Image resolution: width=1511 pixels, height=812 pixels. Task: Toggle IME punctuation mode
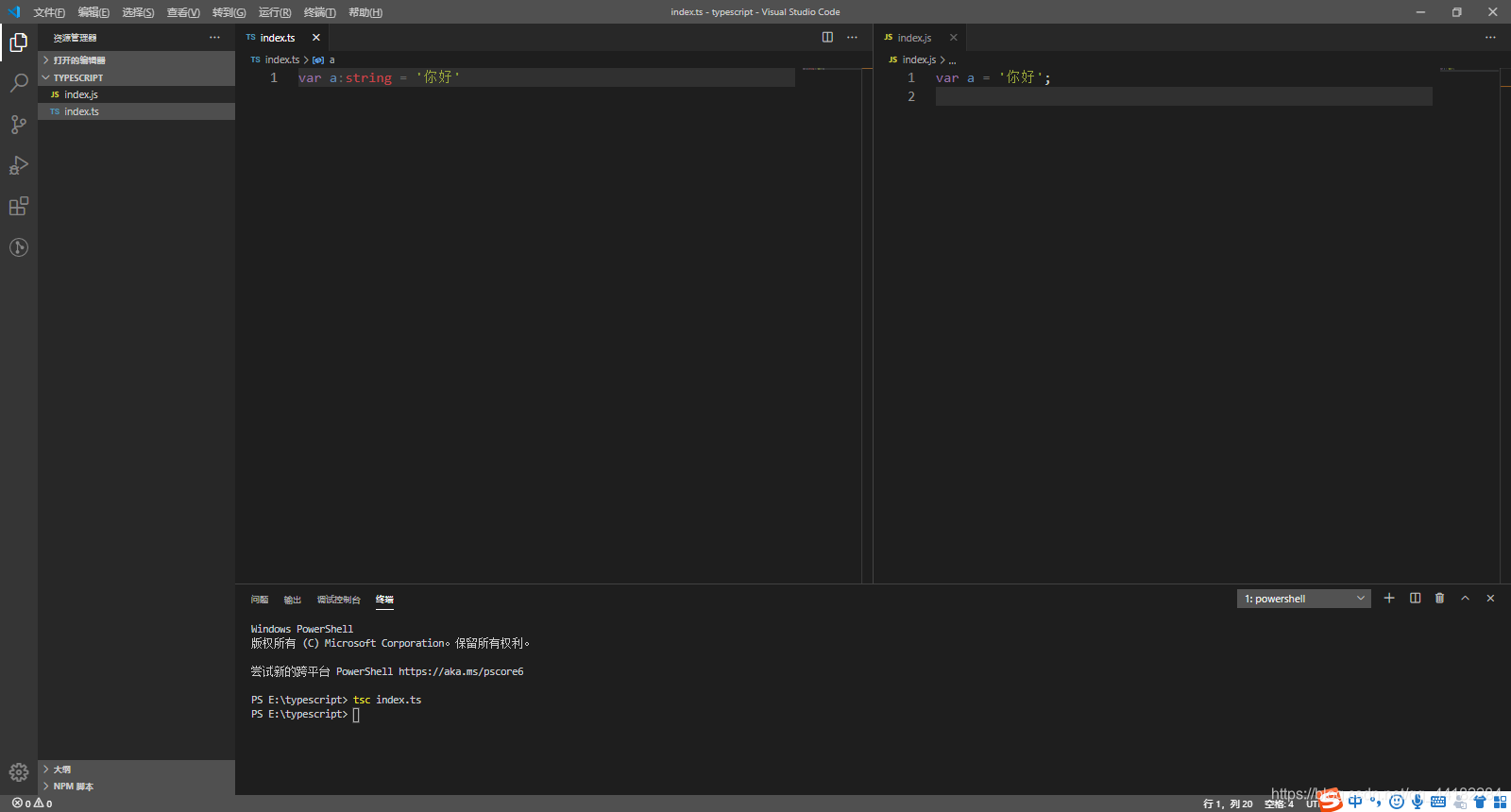(x=1375, y=802)
